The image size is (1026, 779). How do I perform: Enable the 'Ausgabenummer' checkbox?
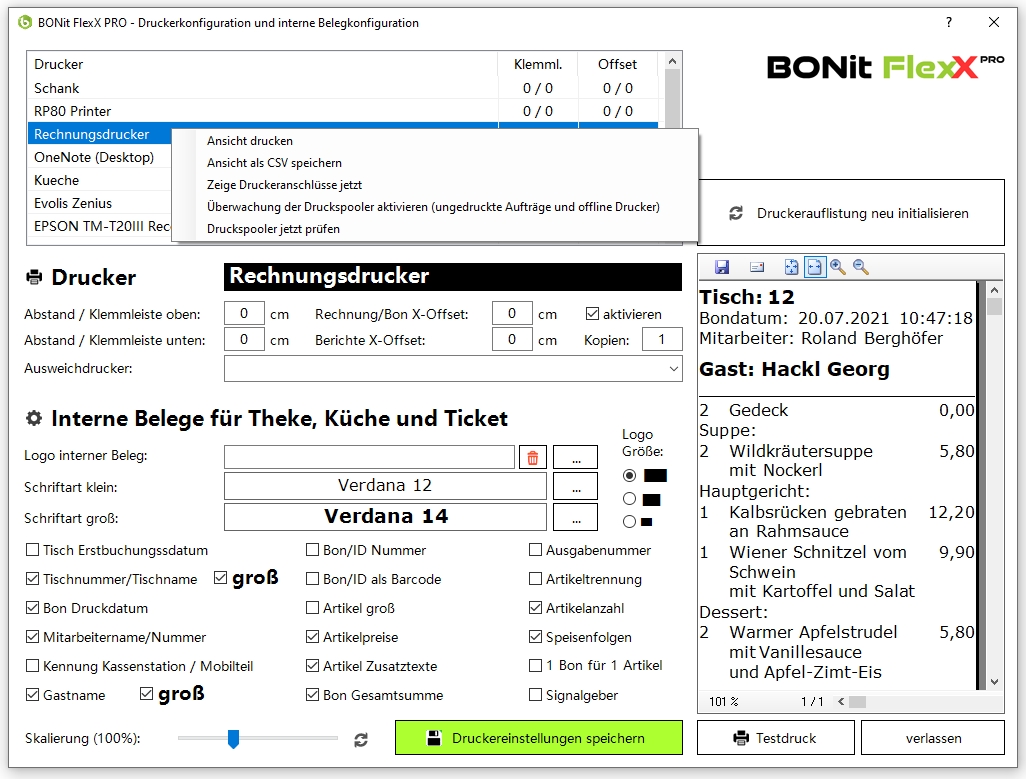(535, 550)
